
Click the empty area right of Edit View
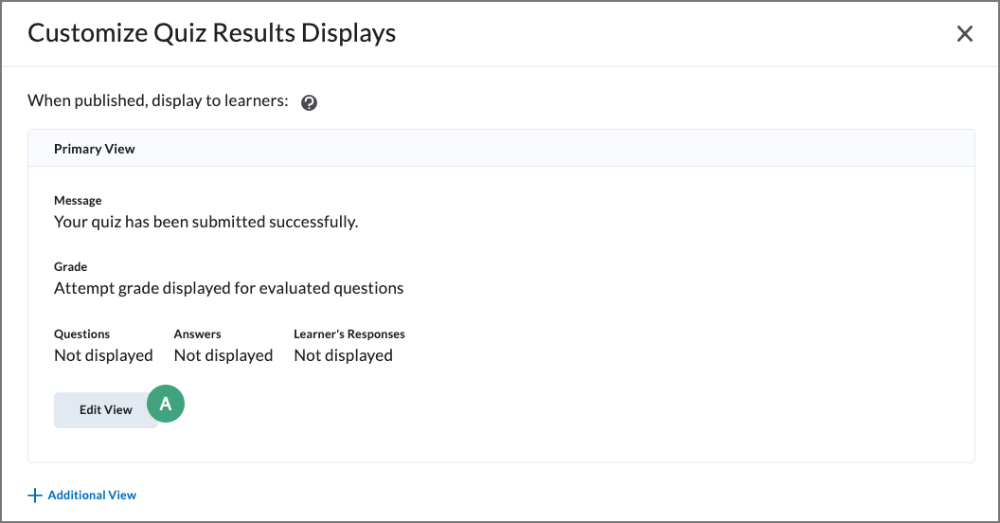[560, 410]
